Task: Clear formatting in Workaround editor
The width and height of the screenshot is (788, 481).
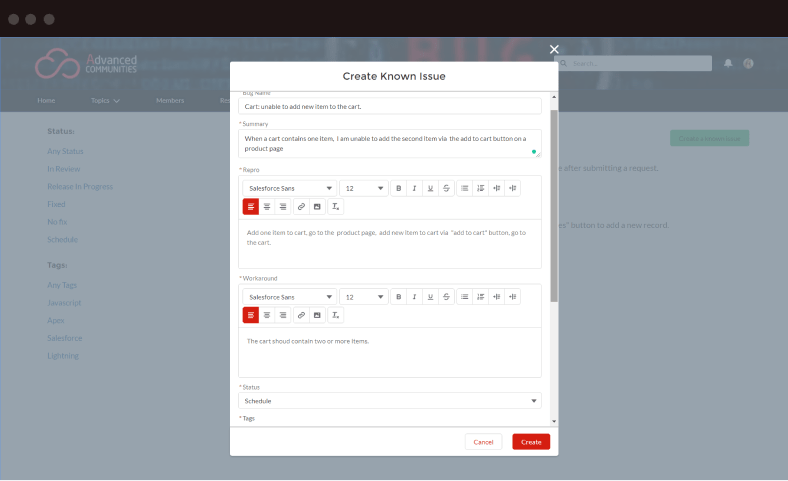Action: click(x=335, y=315)
